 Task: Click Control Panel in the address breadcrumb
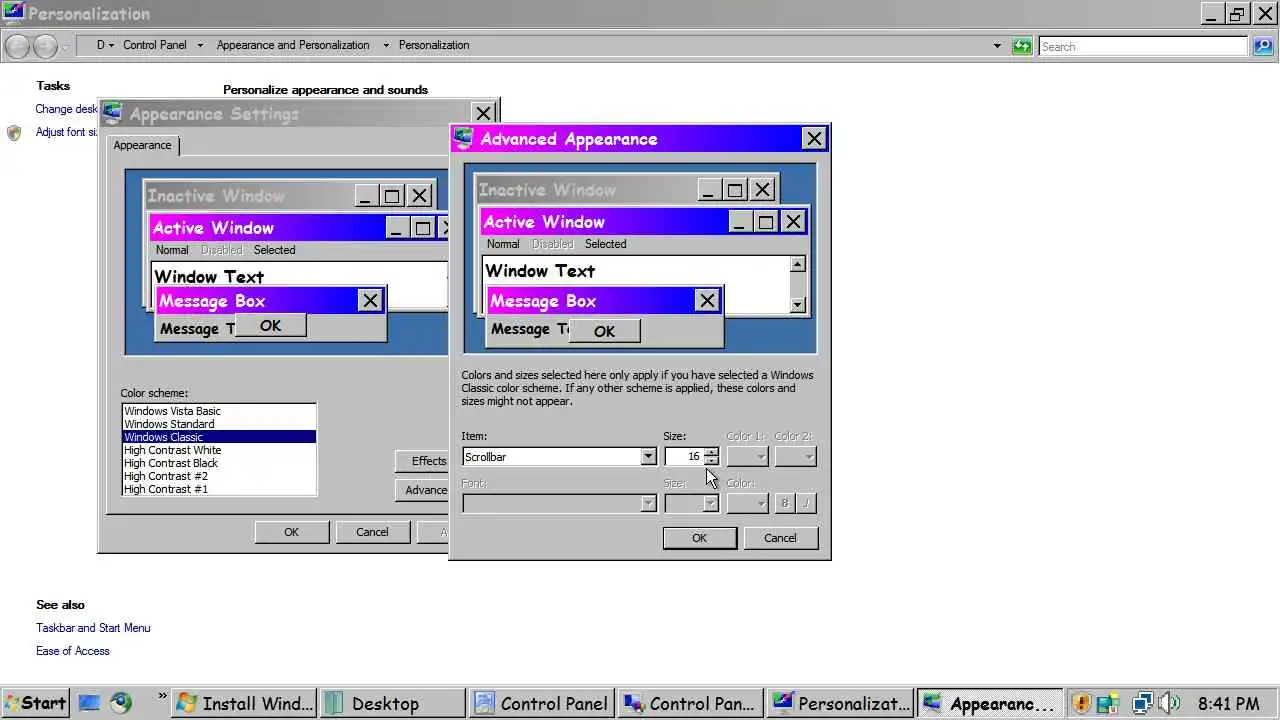click(155, 45)
